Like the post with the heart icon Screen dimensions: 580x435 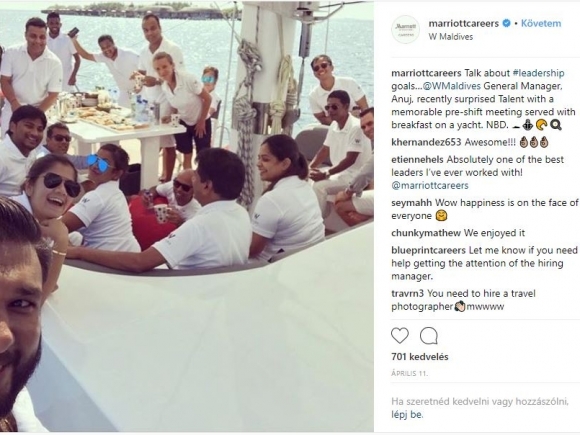tap(400, 336)
